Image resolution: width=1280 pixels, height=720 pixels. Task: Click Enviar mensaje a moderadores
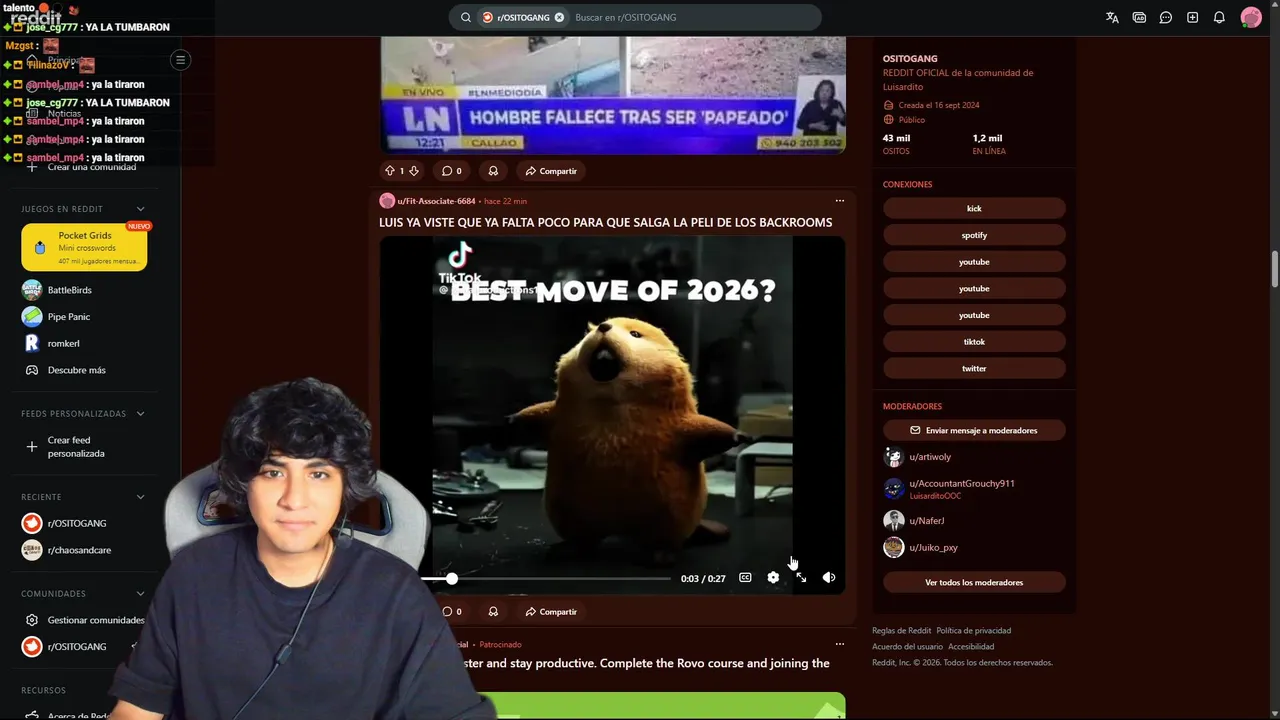(974, 430)
